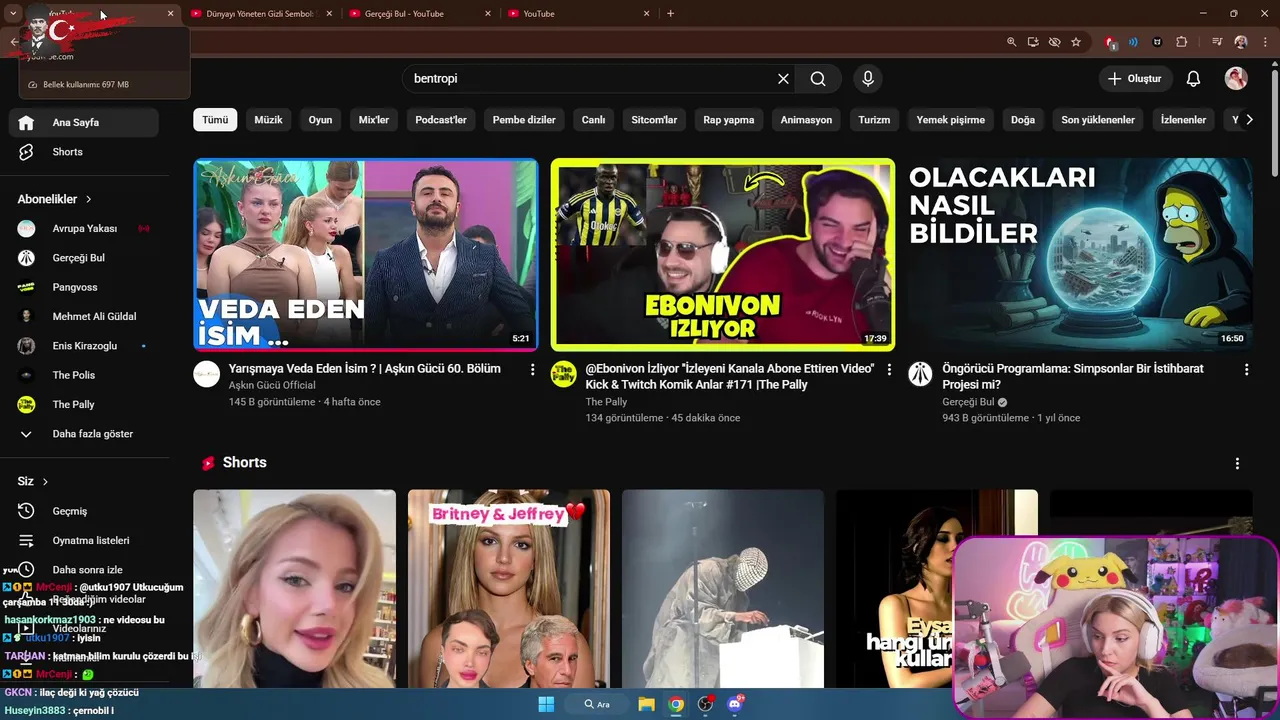Click the Chrome icon in taskbar
1280x720 pixels.
click(676, 704)
